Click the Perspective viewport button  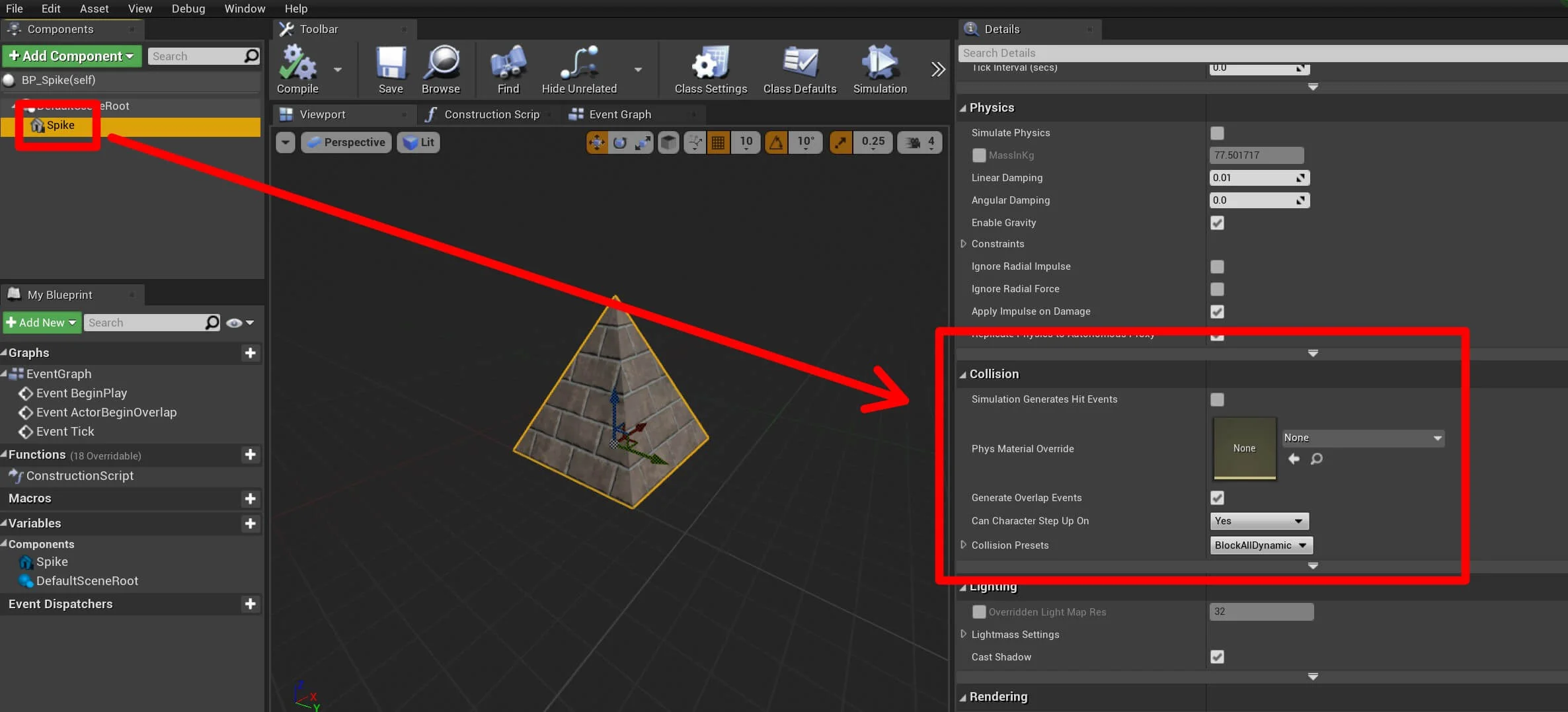click(346, 142)
